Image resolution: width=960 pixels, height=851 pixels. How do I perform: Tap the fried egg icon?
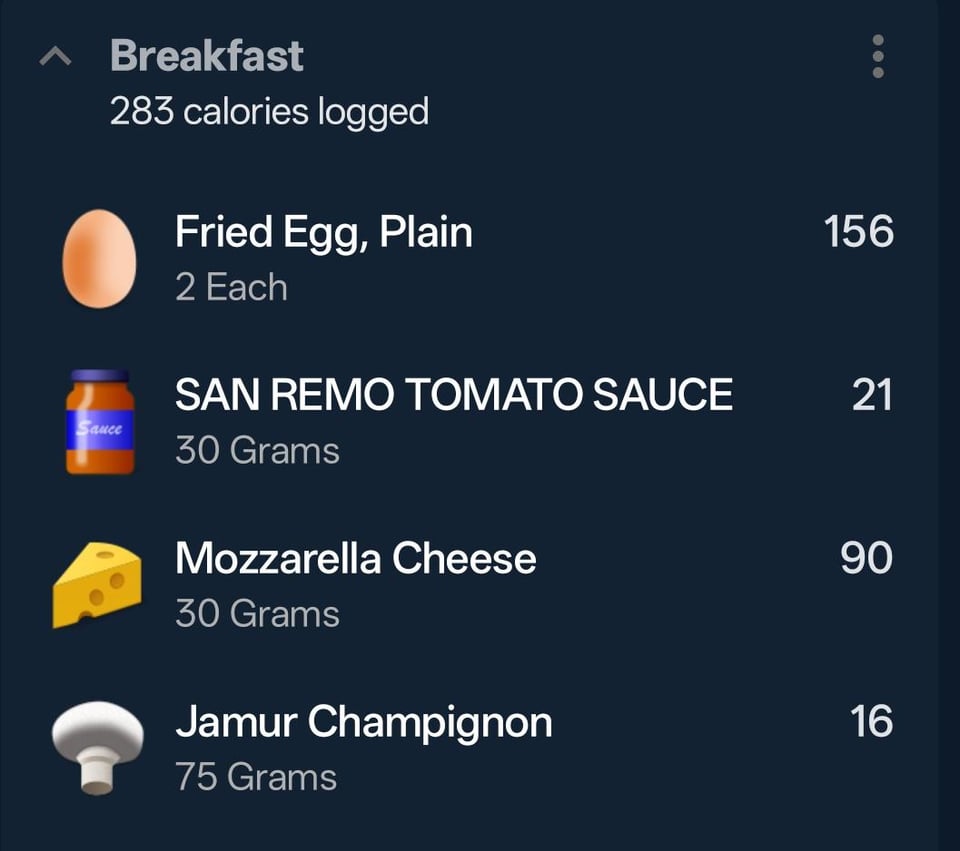pyautogui.click(x=99, y=258)
